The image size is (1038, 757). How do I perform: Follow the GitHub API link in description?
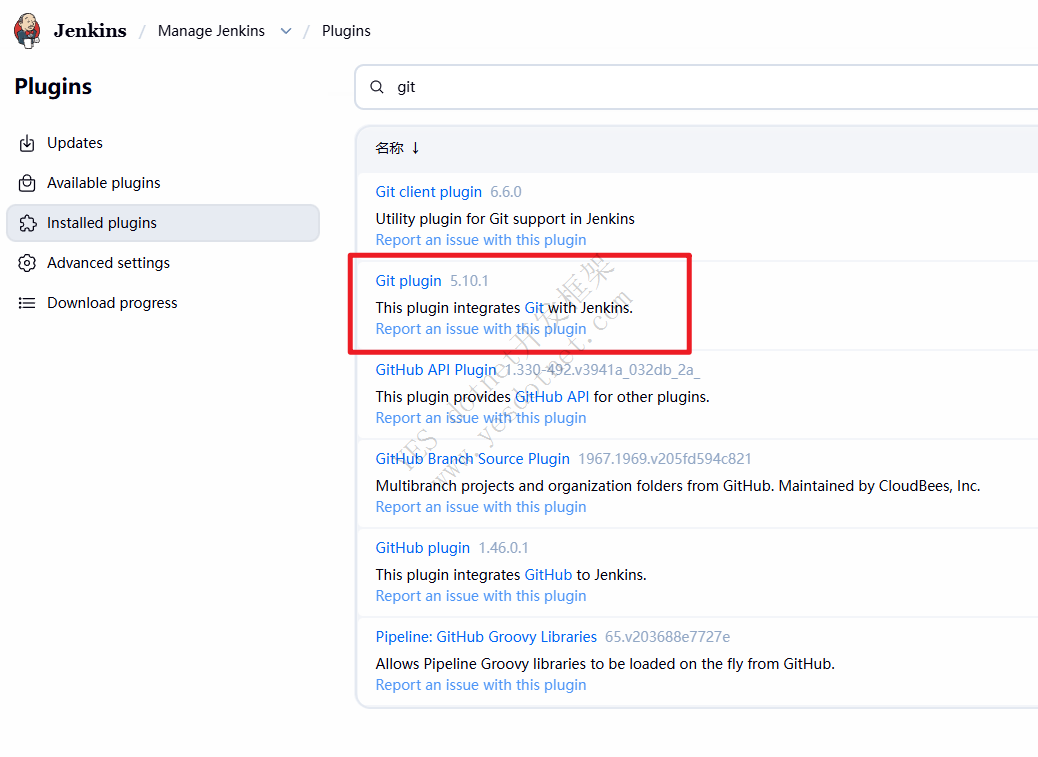552,397
